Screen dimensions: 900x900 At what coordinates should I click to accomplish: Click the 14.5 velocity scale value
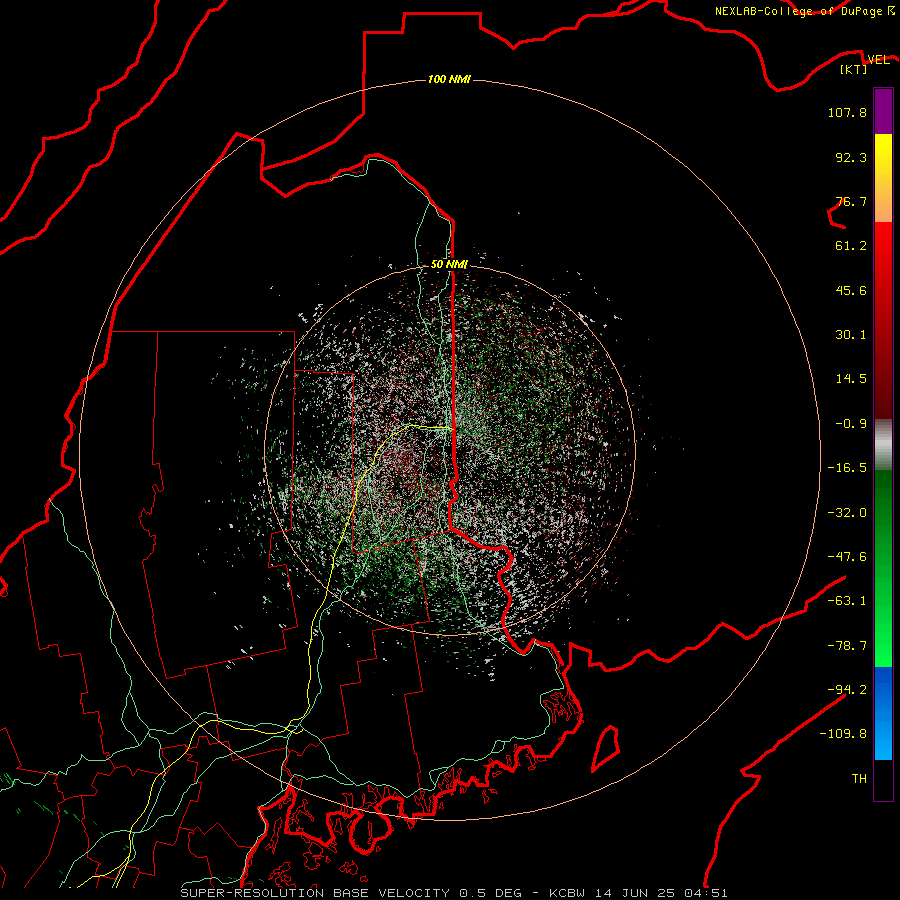point(851,379)
